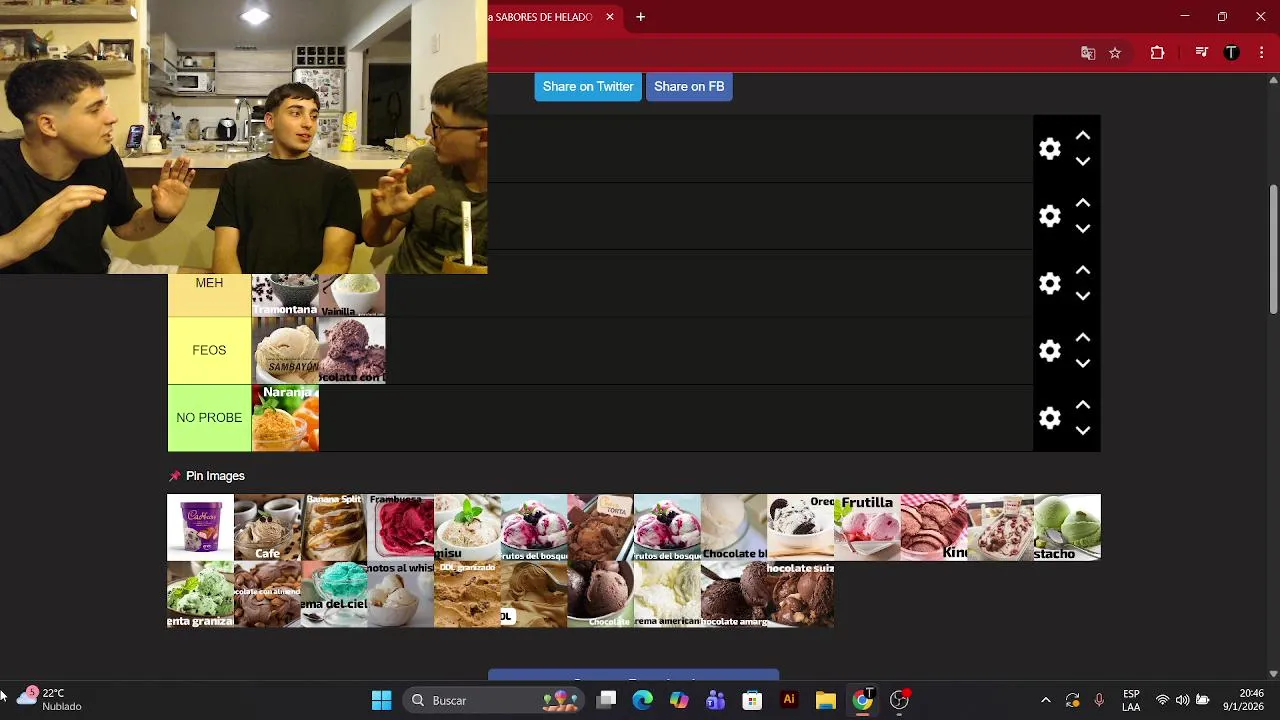This screenshot has width=1280, height=720.
Task: Click the battery icon in system tray
Action: [x=1203, y=700]
